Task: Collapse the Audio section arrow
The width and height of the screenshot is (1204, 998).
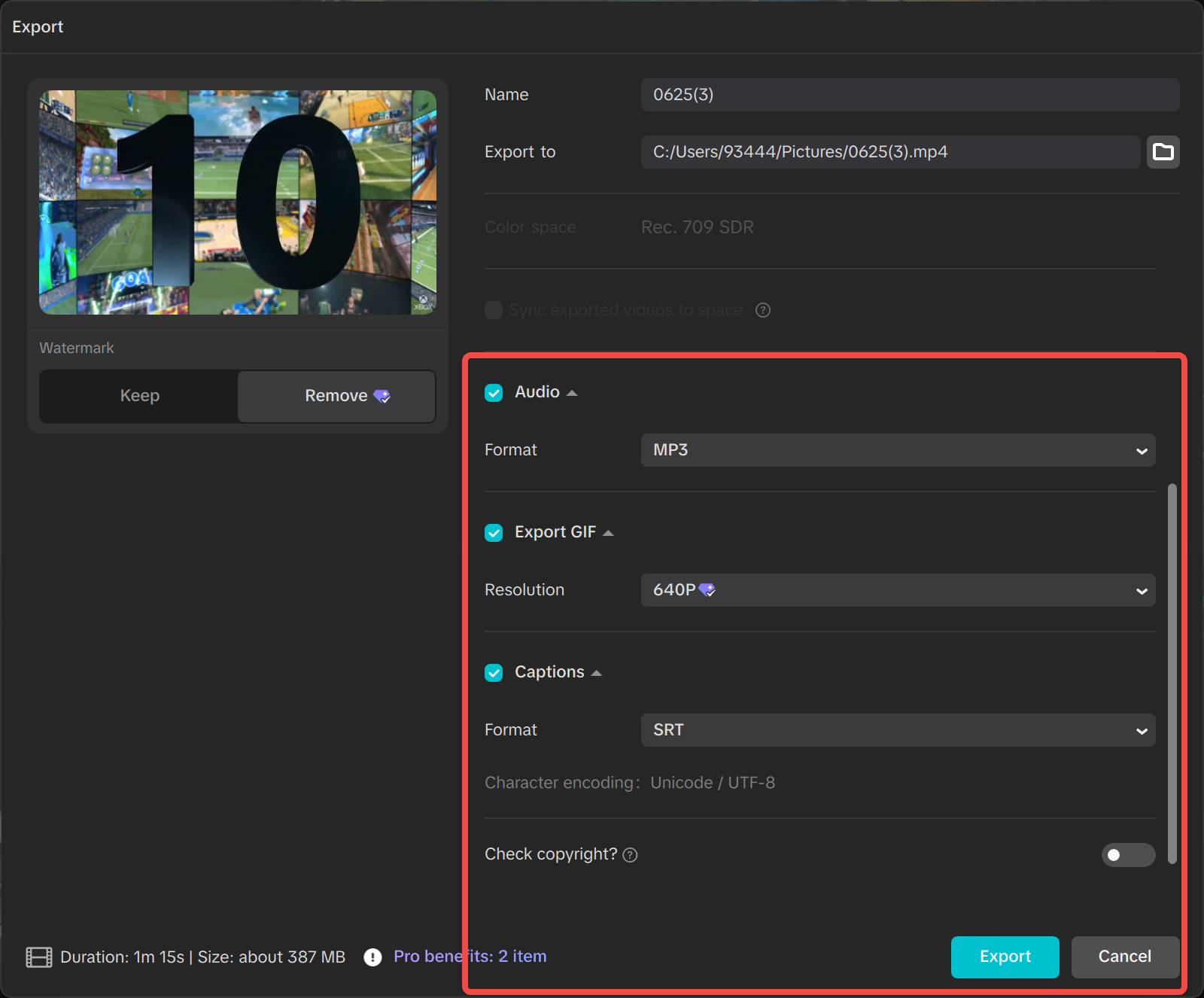Action: click(x=572, y=393)
